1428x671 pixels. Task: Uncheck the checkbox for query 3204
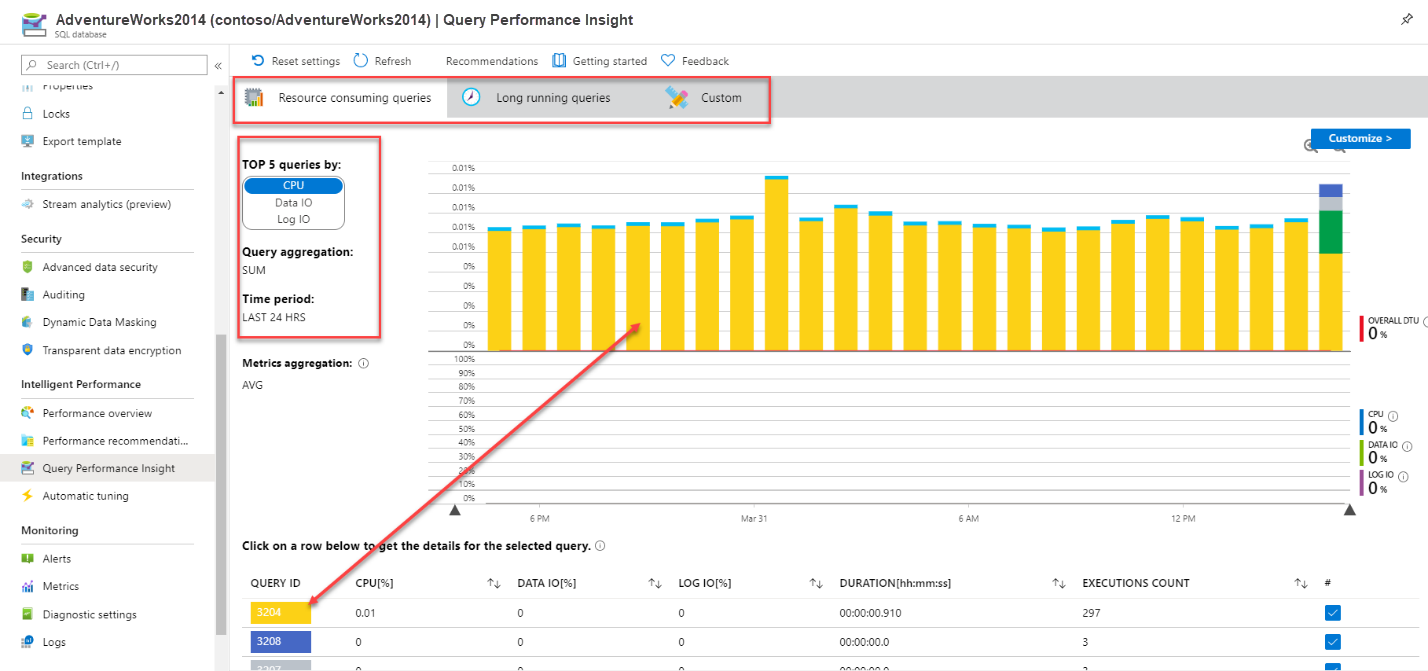coord(1332,612)
